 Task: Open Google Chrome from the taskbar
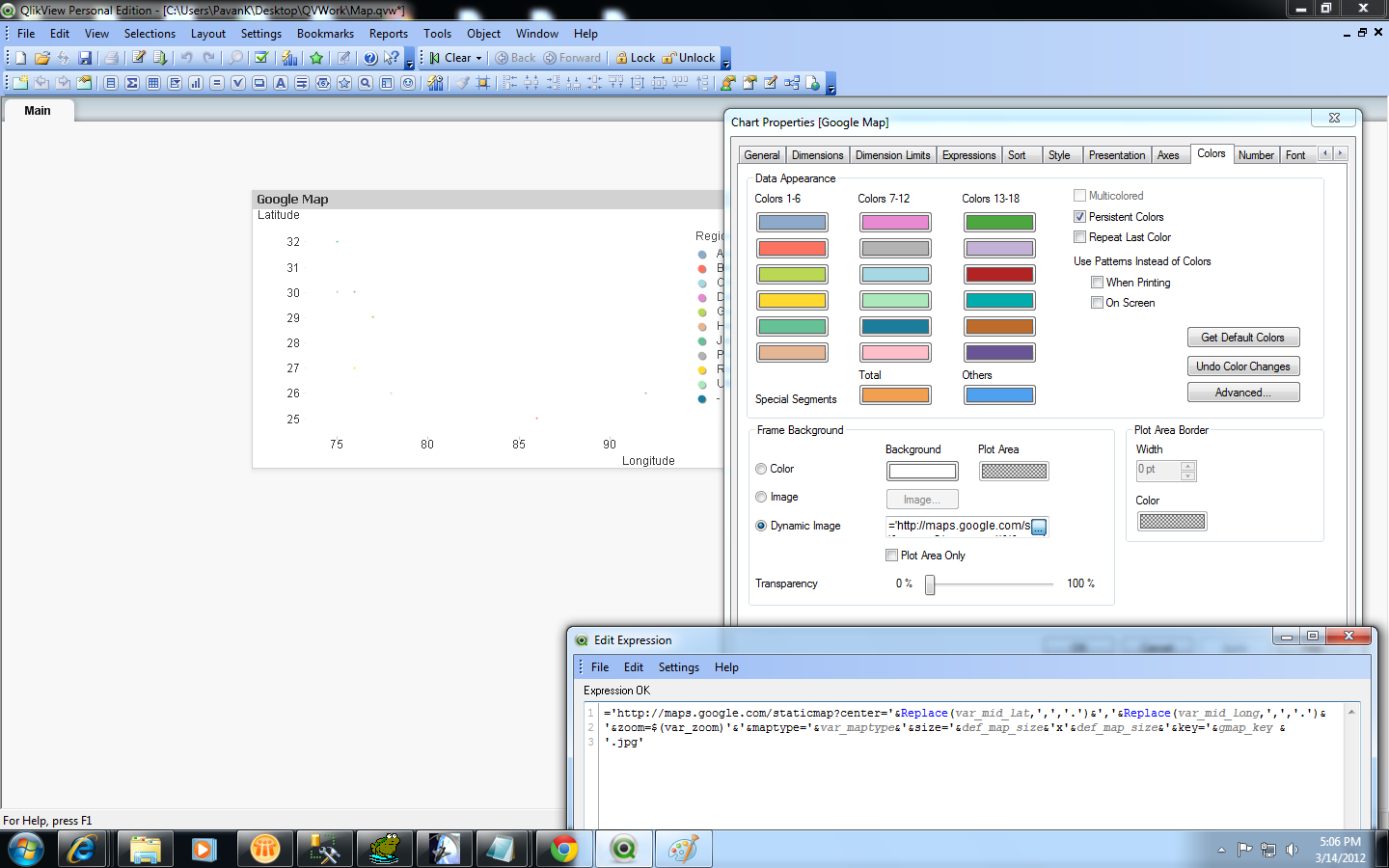click(564, 849)
